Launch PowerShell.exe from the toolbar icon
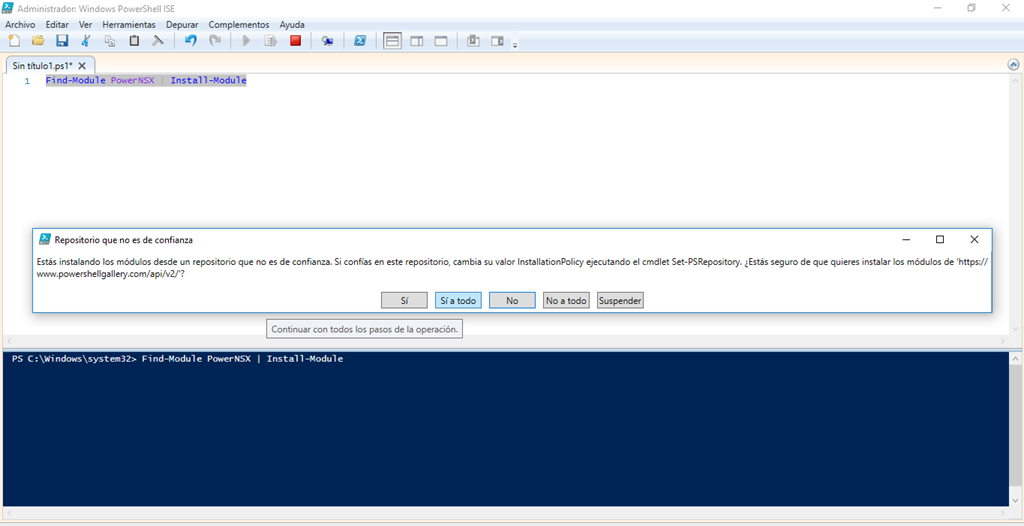Viewport: 1024px width, 526px height. tap(360, 41)
